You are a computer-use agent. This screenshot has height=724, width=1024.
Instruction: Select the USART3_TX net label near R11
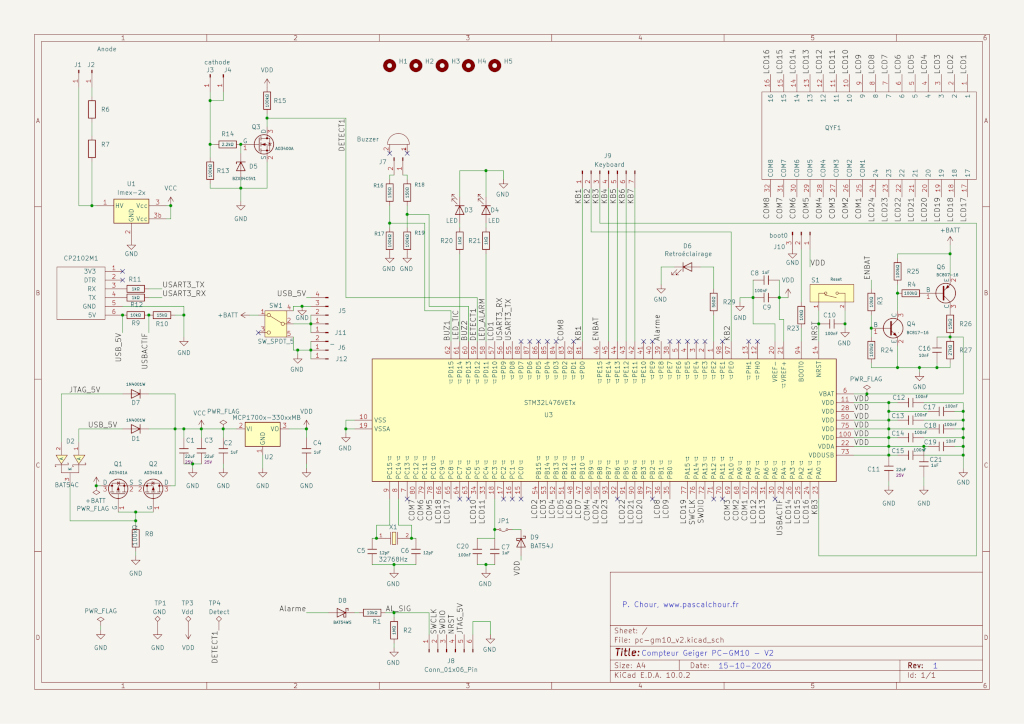[184, 285]
